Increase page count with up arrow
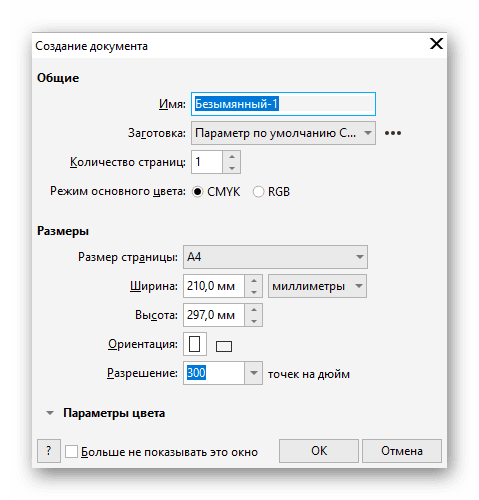 click(232, 156)
